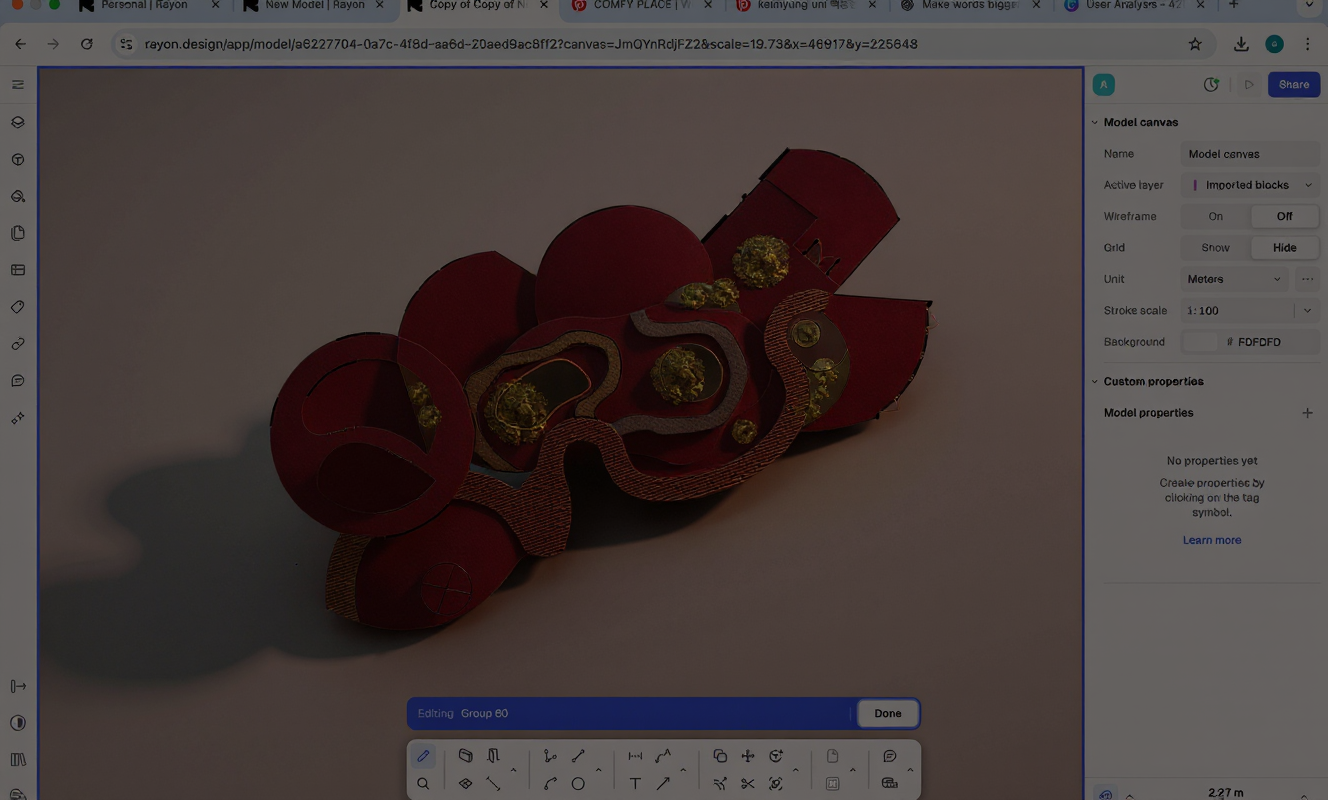Select the Text tool in bottom toolbar
This screenshot has width=1328, height=800.
pos(635,784)
